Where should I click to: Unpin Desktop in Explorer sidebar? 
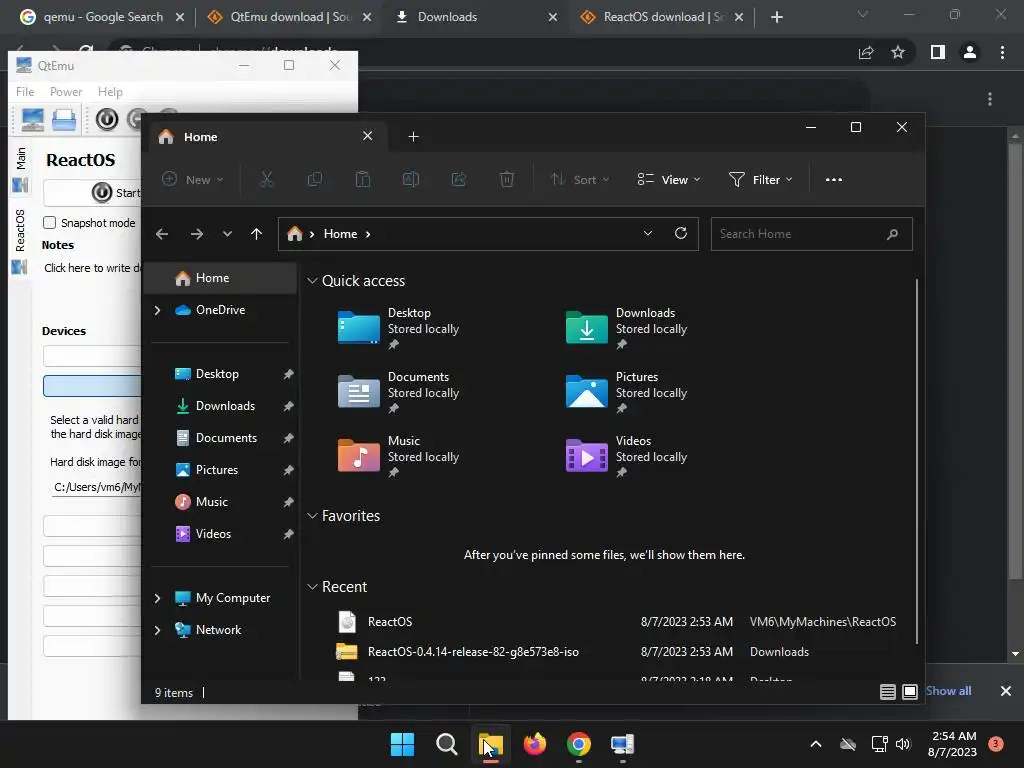(288, 374)
